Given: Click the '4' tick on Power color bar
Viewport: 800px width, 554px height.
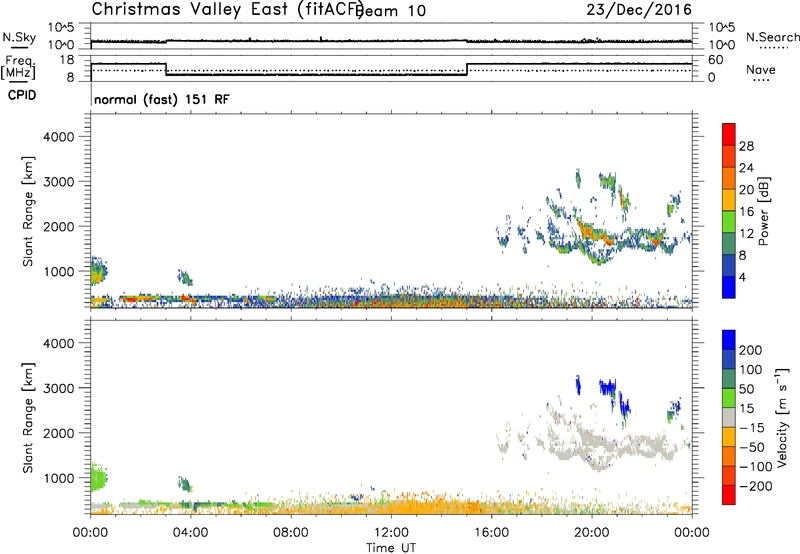Looking at the screenshot, I should pyautogui.click(x=742, y=277).
